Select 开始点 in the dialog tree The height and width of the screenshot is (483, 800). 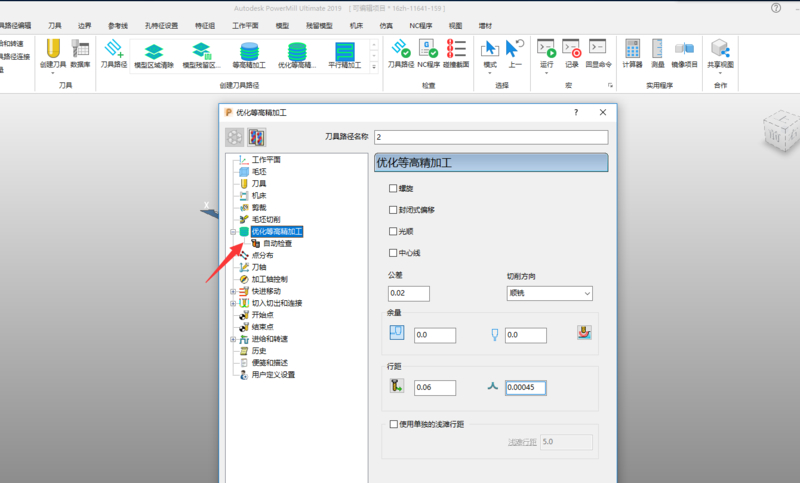262,315
